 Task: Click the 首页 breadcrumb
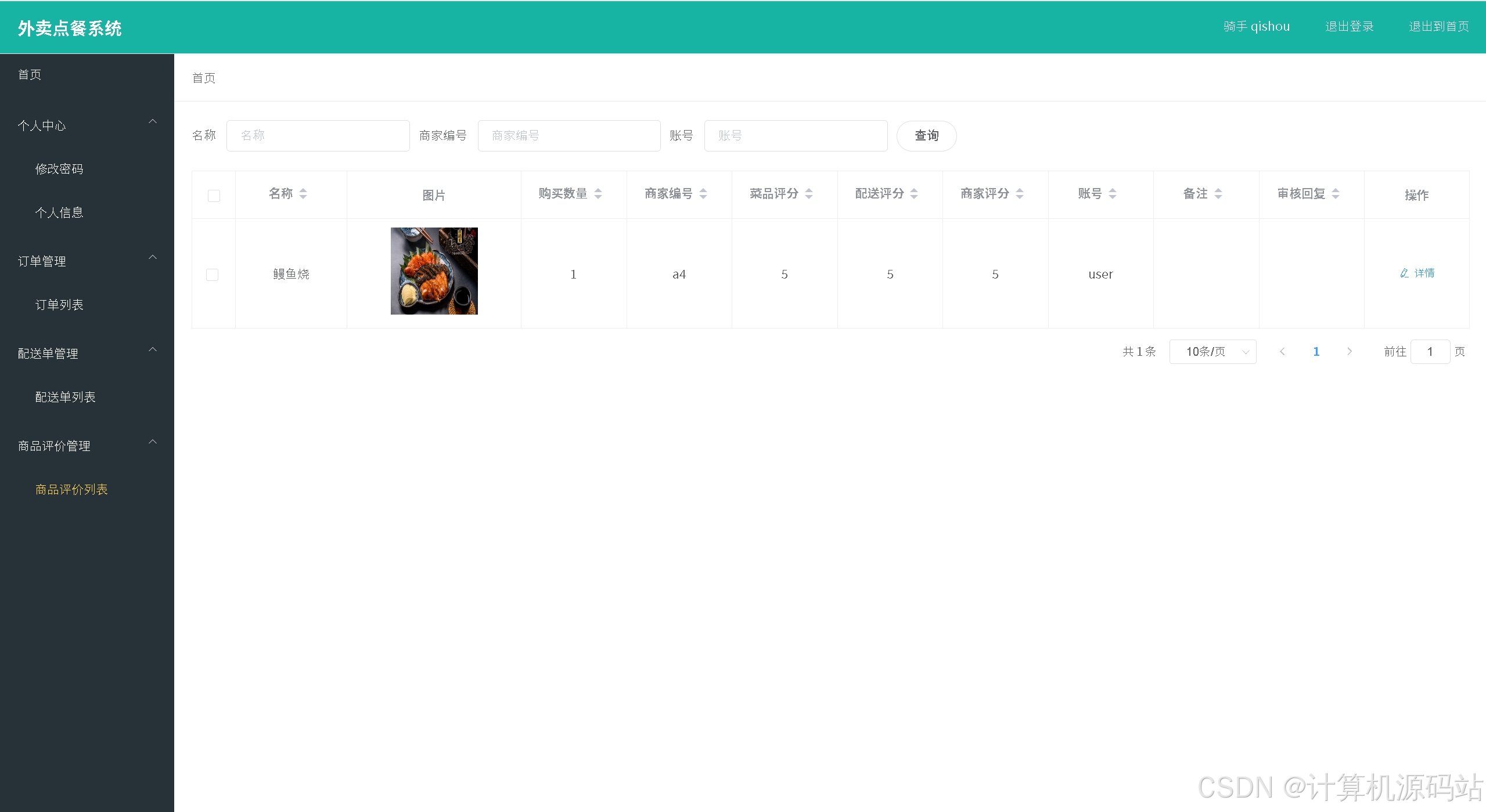pyautogui.click(x=204, y=78)
